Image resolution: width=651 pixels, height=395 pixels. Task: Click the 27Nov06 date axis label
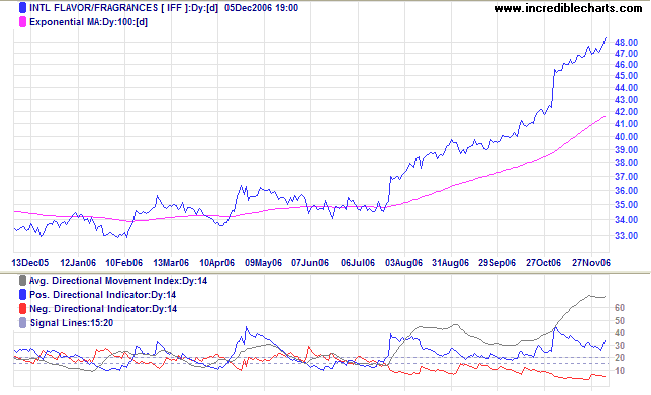[592, 263]
